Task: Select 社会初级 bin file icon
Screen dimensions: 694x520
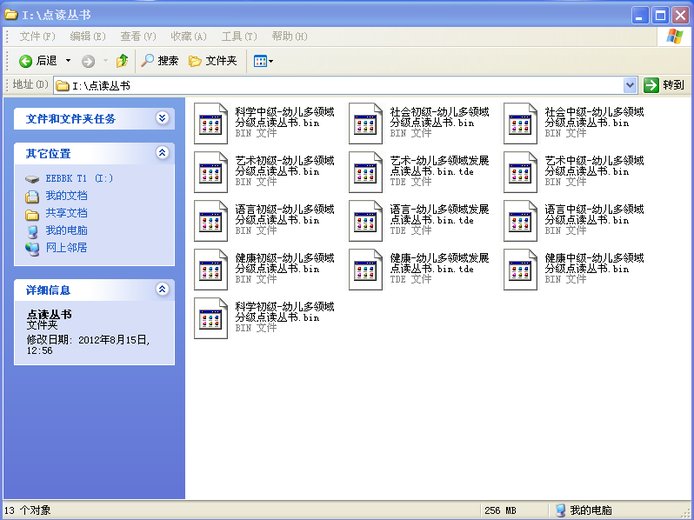Action: tap(366, 122)
